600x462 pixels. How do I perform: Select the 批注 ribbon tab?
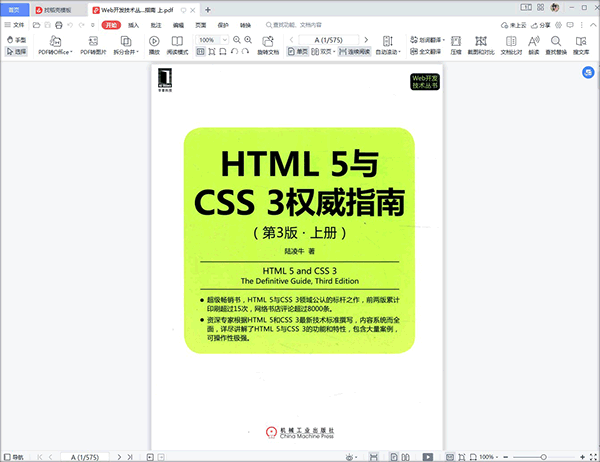pos(156,25)
